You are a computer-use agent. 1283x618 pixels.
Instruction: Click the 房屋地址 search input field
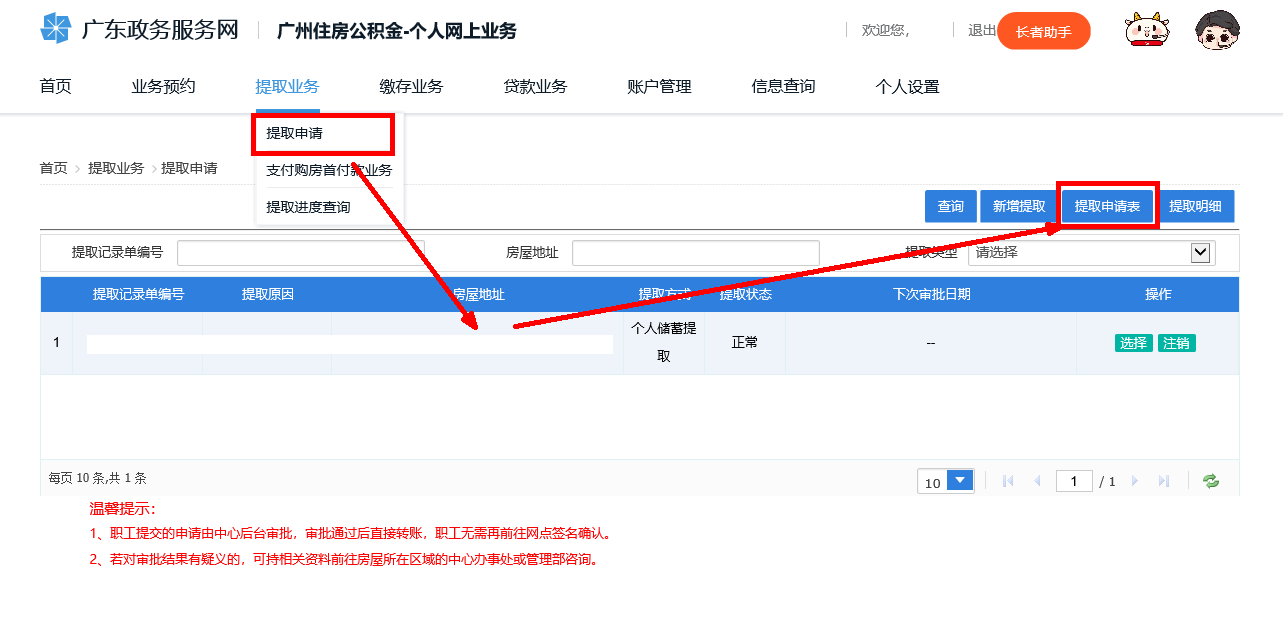[694, 253]
